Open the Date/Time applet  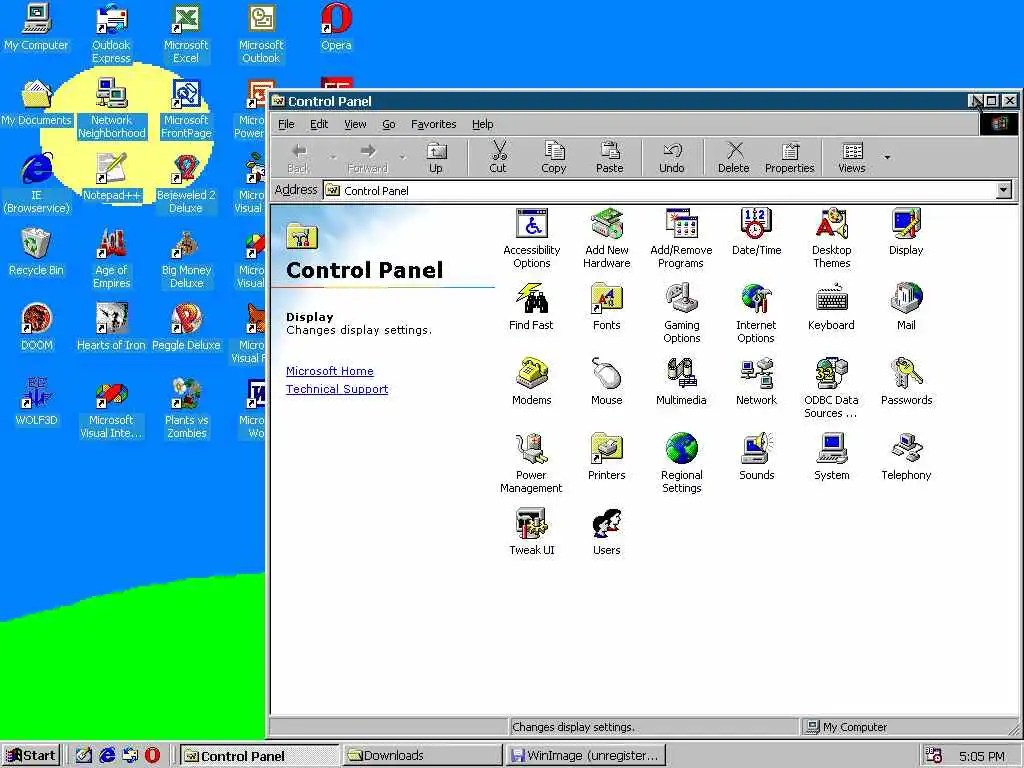click(x=756, y=232)
